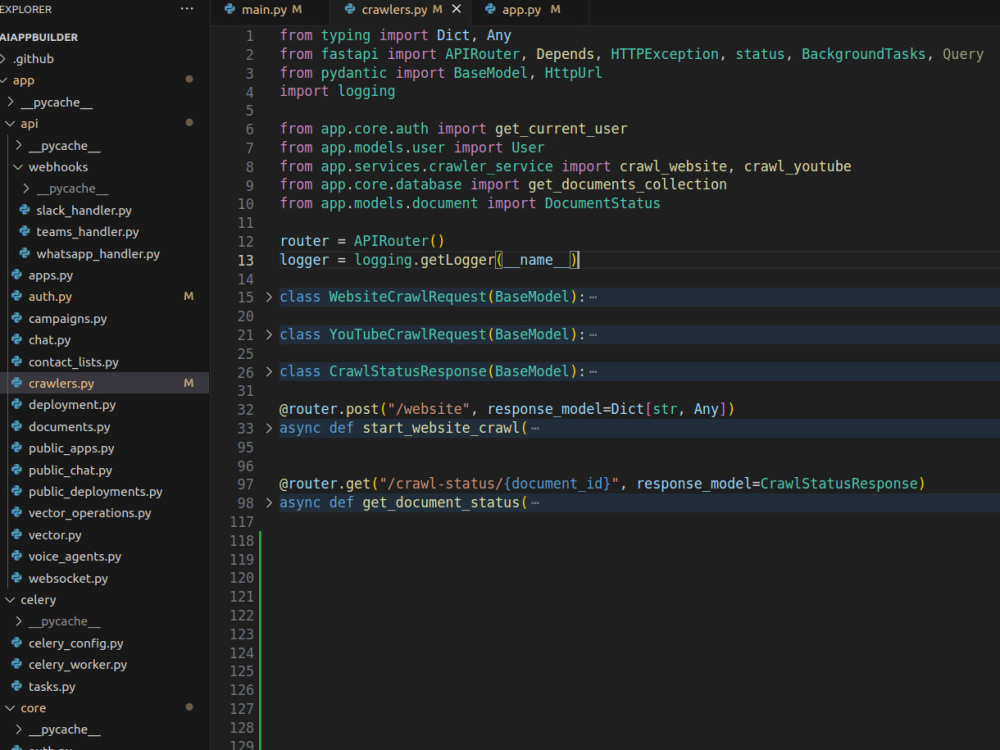Click 'DocumentStatus' on line 10
The width and height of the screenshot is (1000, 750).
(x=602, y=203)
